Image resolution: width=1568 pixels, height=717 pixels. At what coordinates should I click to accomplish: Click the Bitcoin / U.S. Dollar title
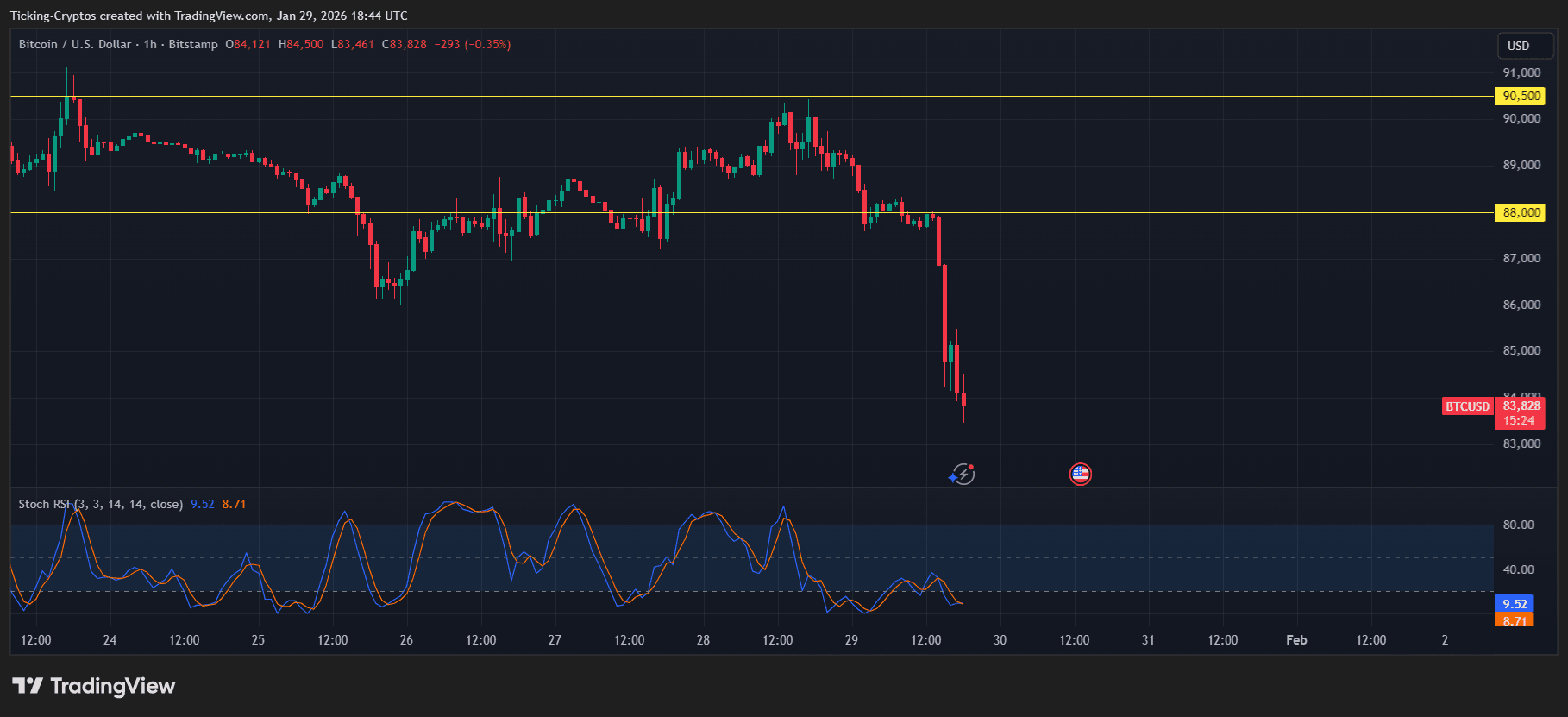point(75,44)
